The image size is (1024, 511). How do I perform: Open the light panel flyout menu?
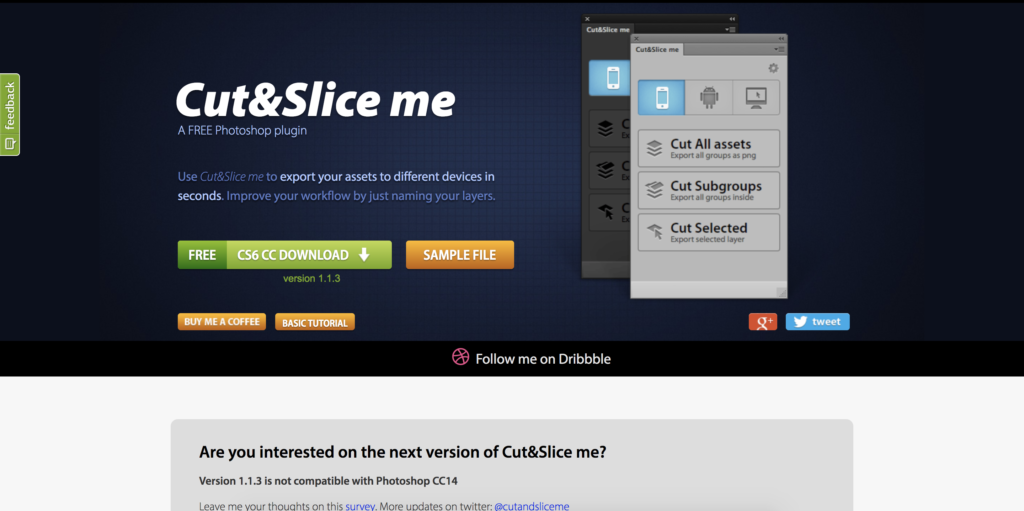click(x=778, y=49)
